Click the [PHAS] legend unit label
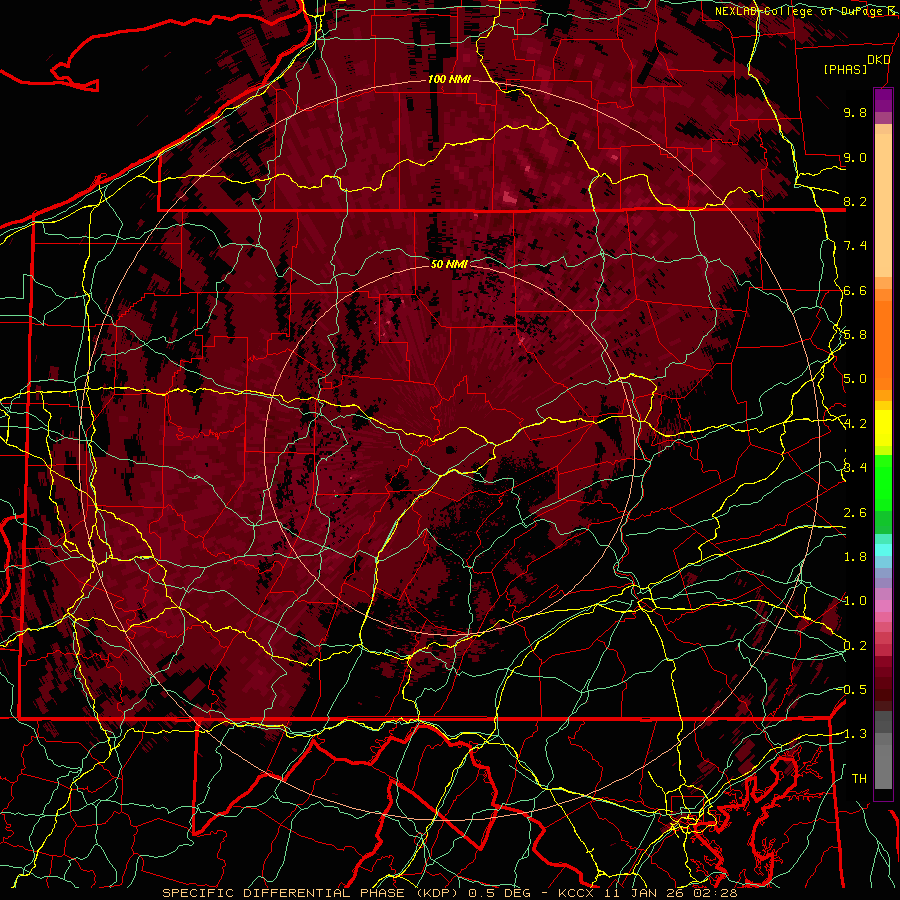 click(x=845, y=70)
